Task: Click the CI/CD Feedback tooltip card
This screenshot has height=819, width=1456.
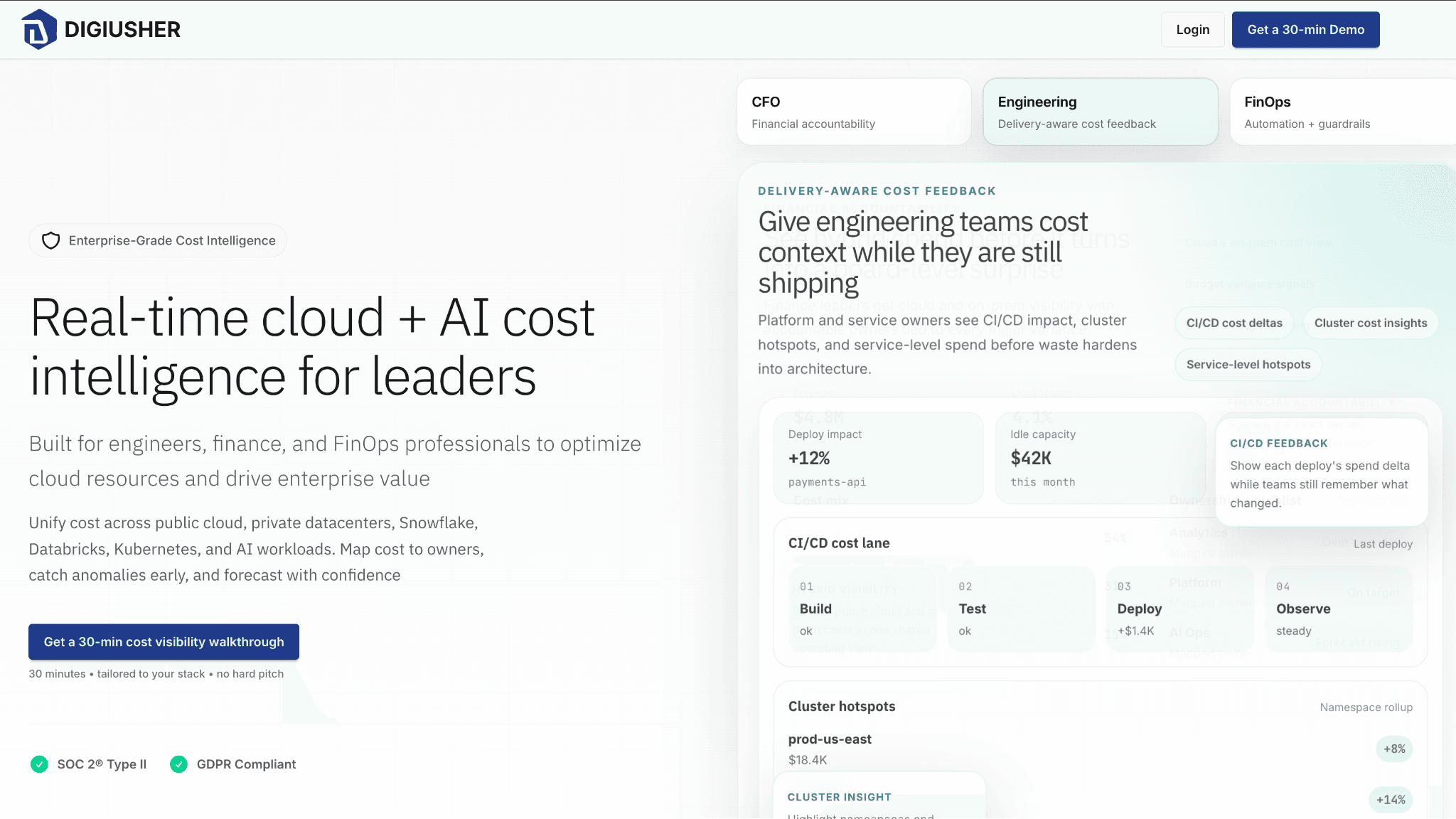Action: 1322,472
